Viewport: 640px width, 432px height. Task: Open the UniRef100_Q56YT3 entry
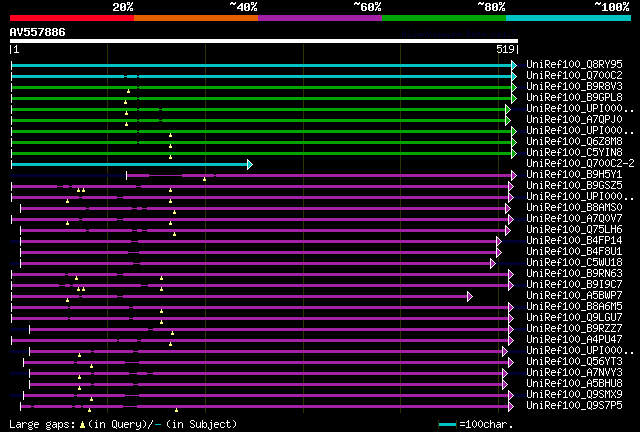pyautogui.click(x=574, y=362)
